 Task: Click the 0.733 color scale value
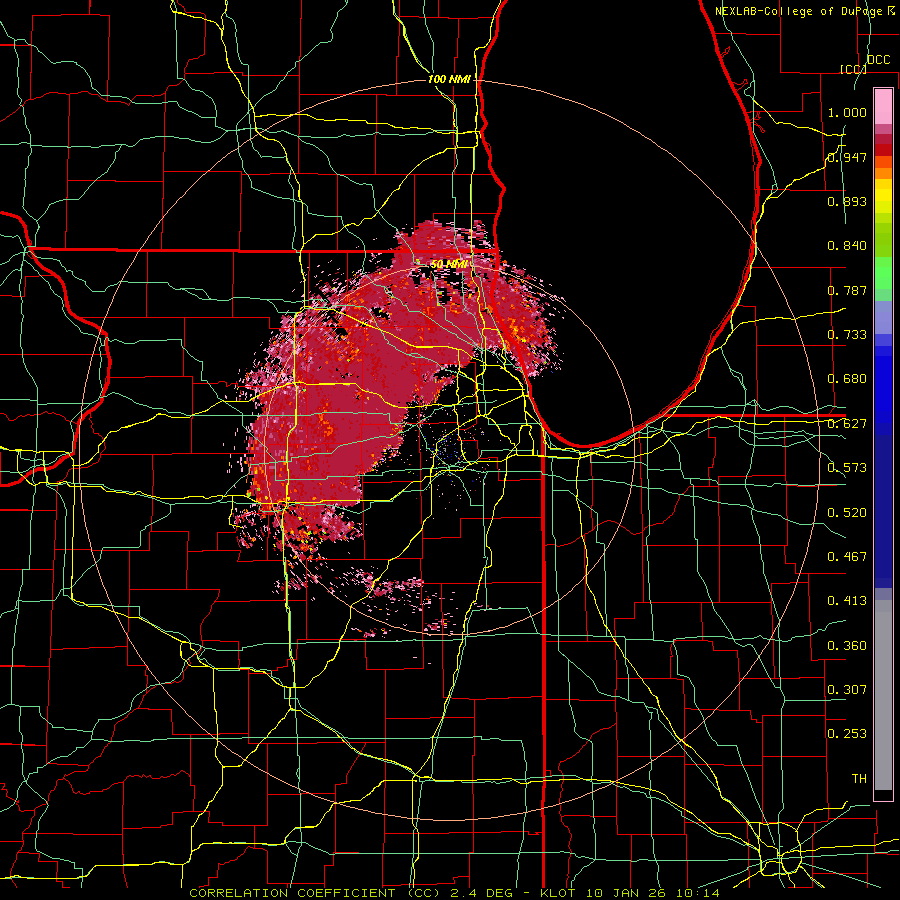(847, 335)
